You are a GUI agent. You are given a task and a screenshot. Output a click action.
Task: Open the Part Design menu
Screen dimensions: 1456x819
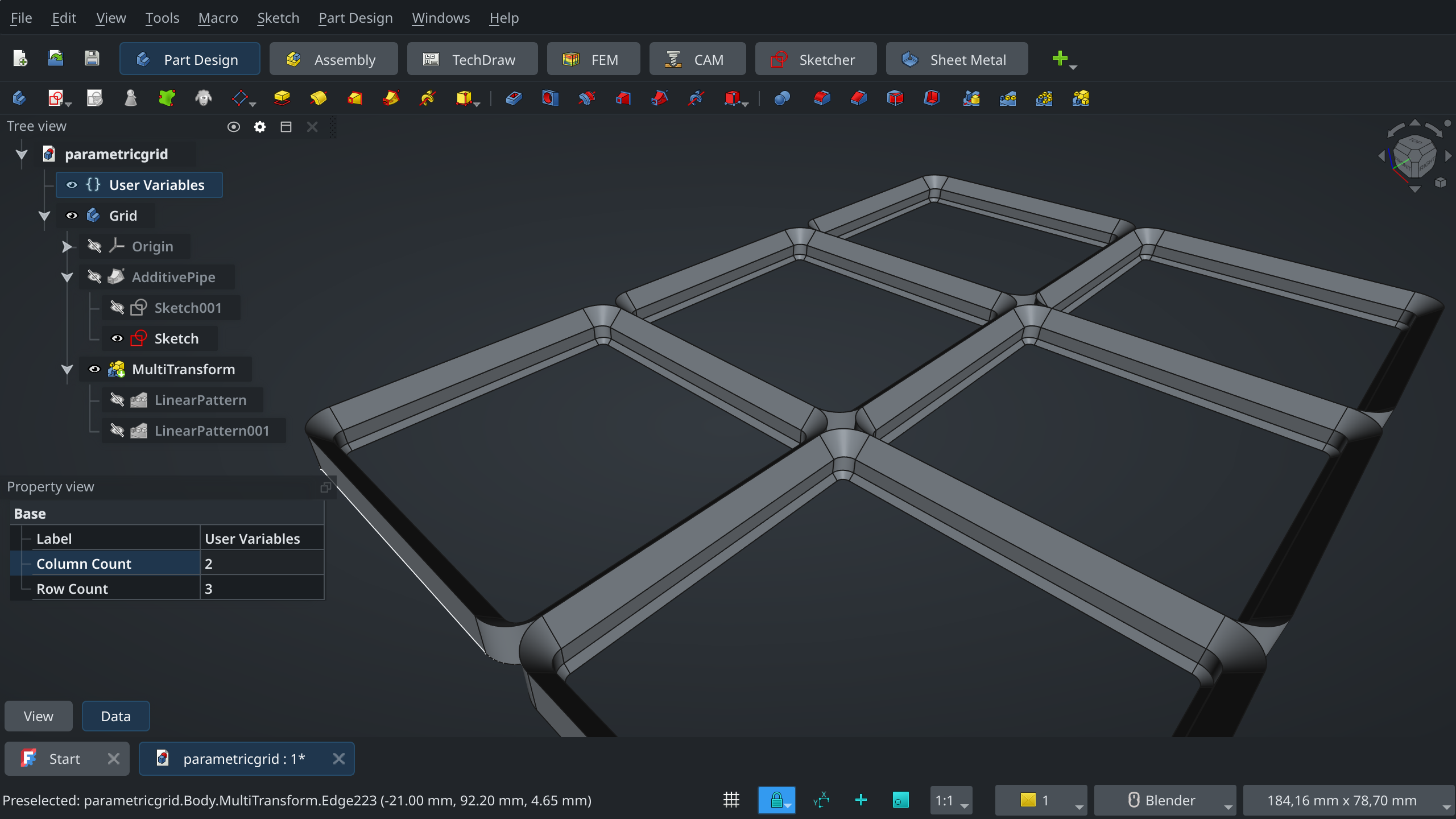click(x=355, y=18)
